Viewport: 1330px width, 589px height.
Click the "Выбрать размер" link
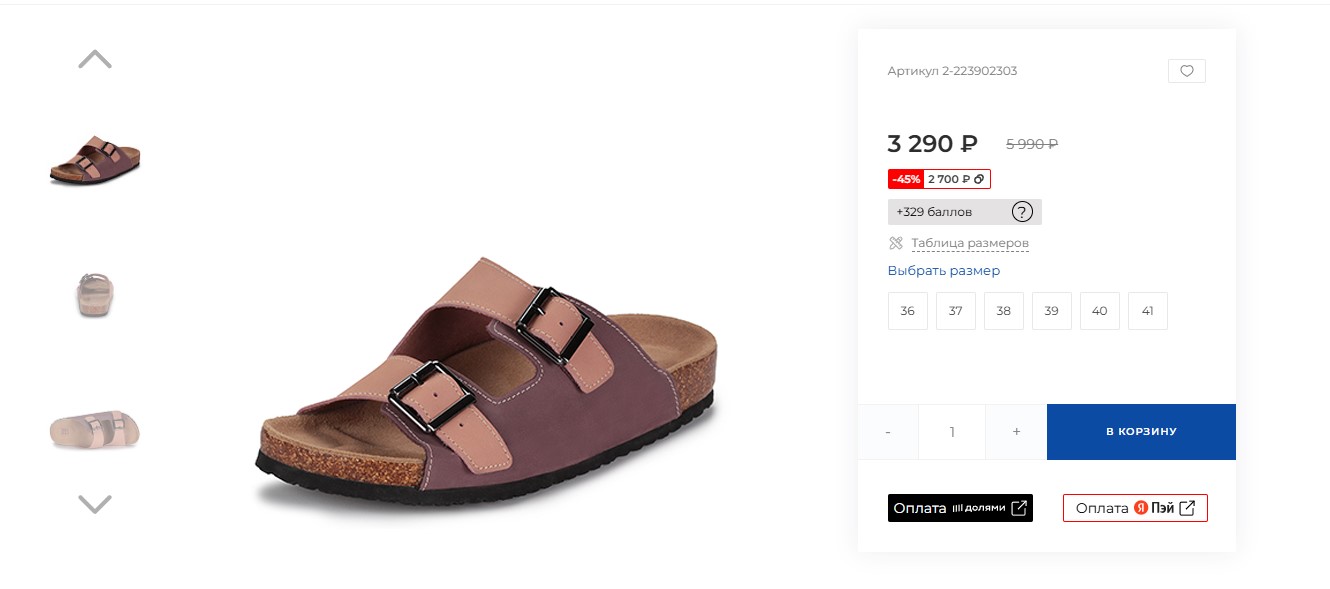tap(943, 271)
